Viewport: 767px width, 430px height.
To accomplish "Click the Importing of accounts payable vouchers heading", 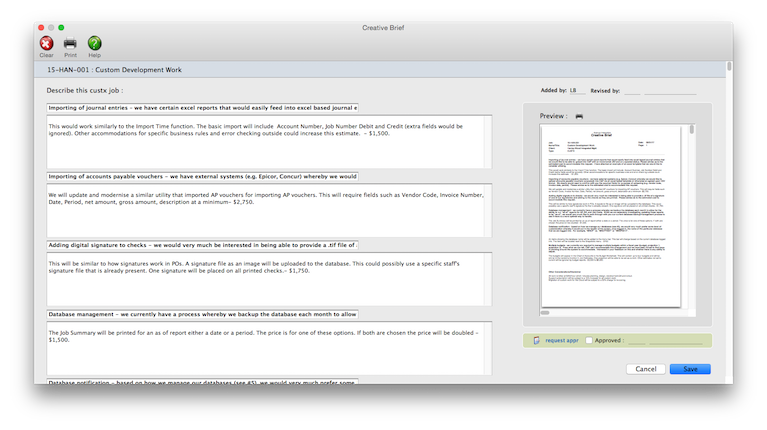I will point(202,176).
